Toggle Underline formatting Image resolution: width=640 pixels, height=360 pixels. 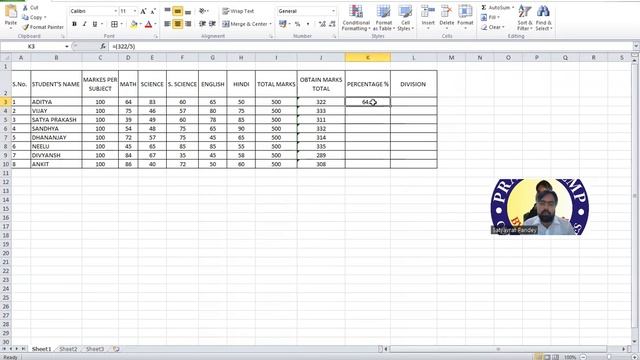click(x=95, y=24)
